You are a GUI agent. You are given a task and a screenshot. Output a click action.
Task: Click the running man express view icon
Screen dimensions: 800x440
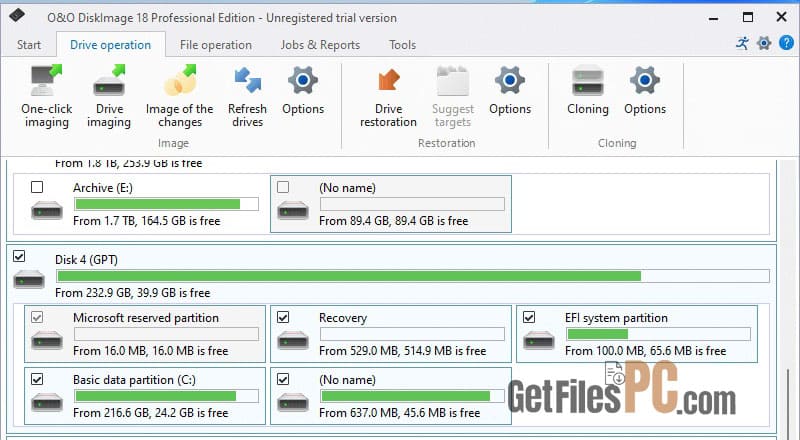[742, 43]
